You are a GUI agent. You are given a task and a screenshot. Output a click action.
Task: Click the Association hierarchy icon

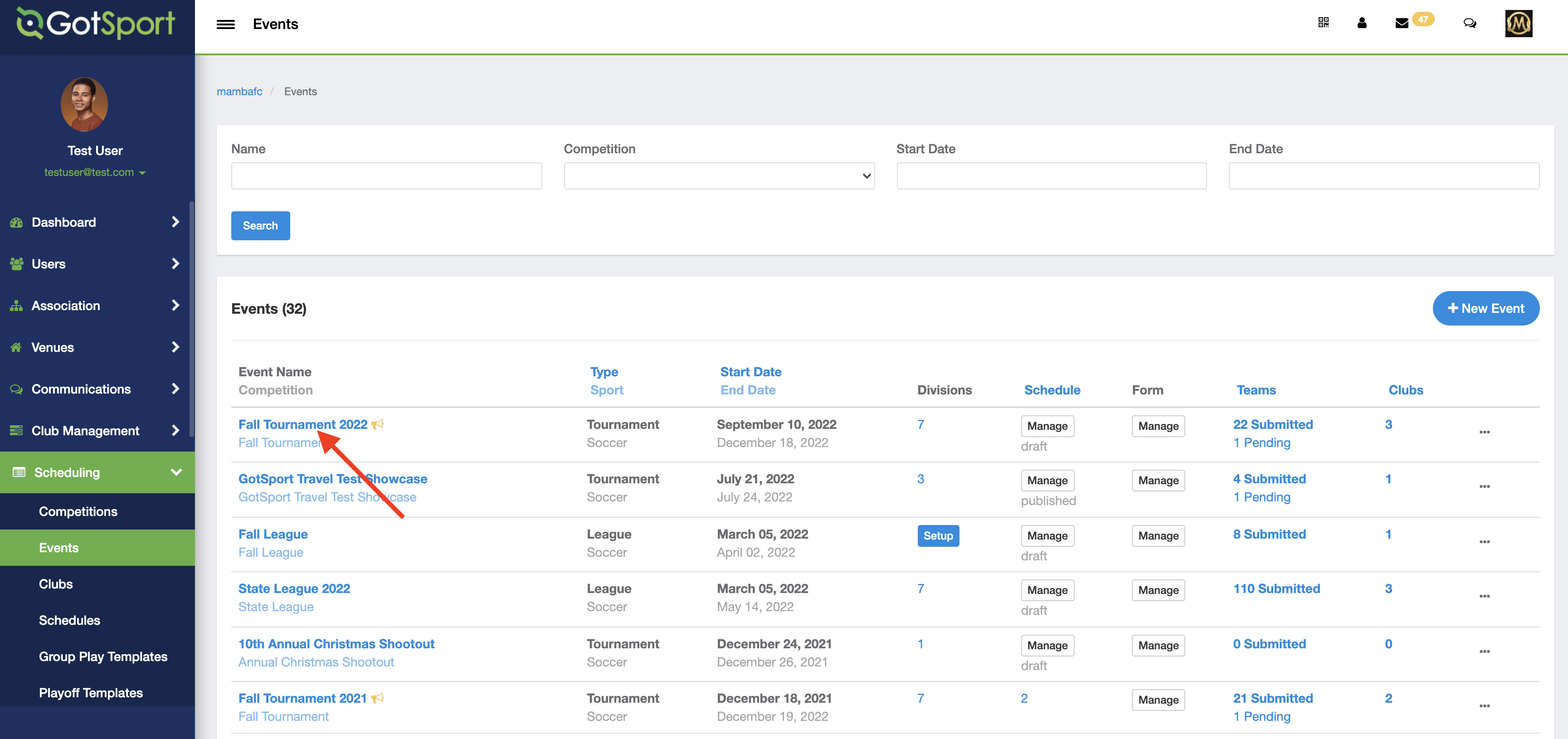pos(16,306)
